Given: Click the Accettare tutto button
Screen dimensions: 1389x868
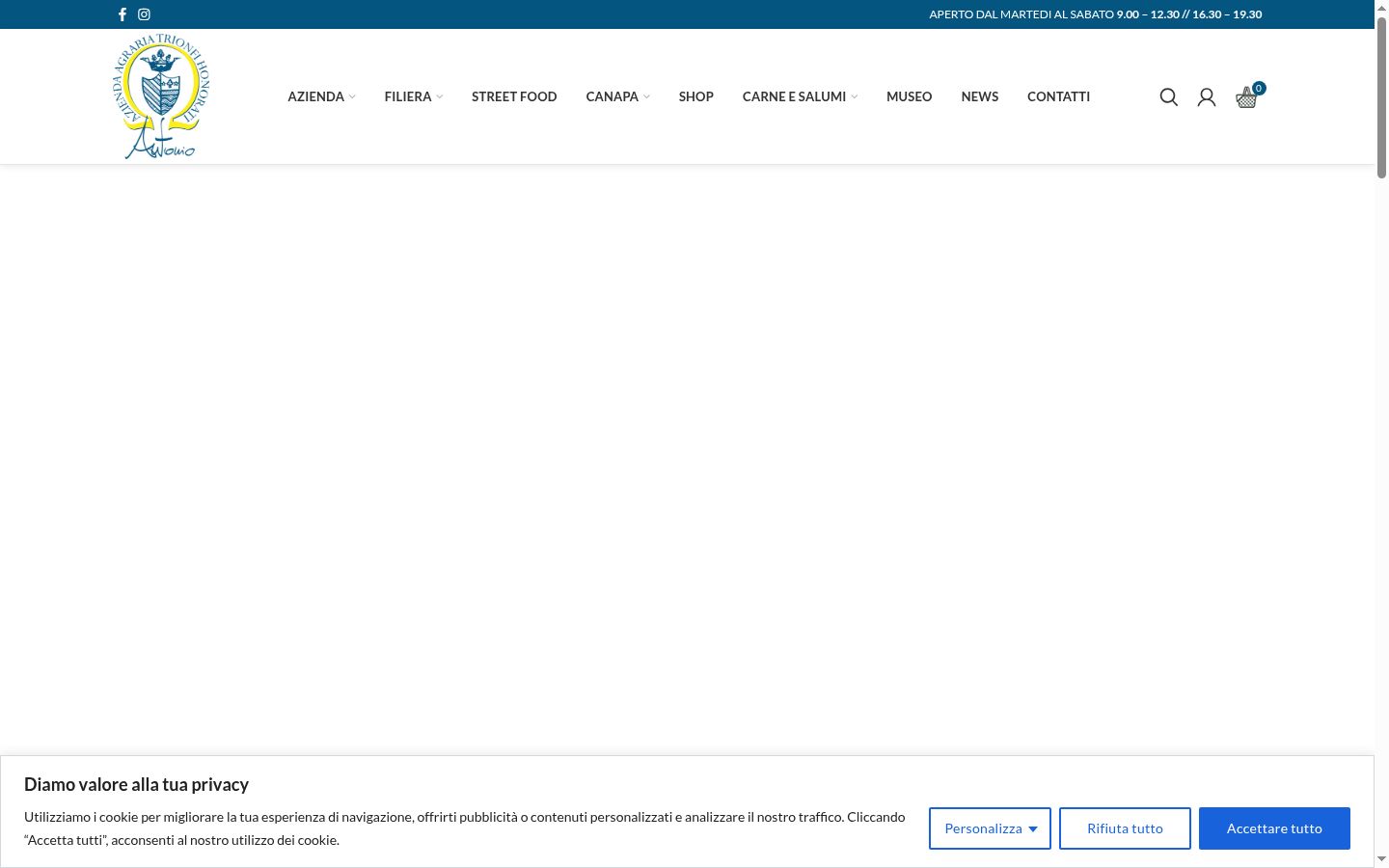Looking at the screenshot, I should click(1274, 828).
